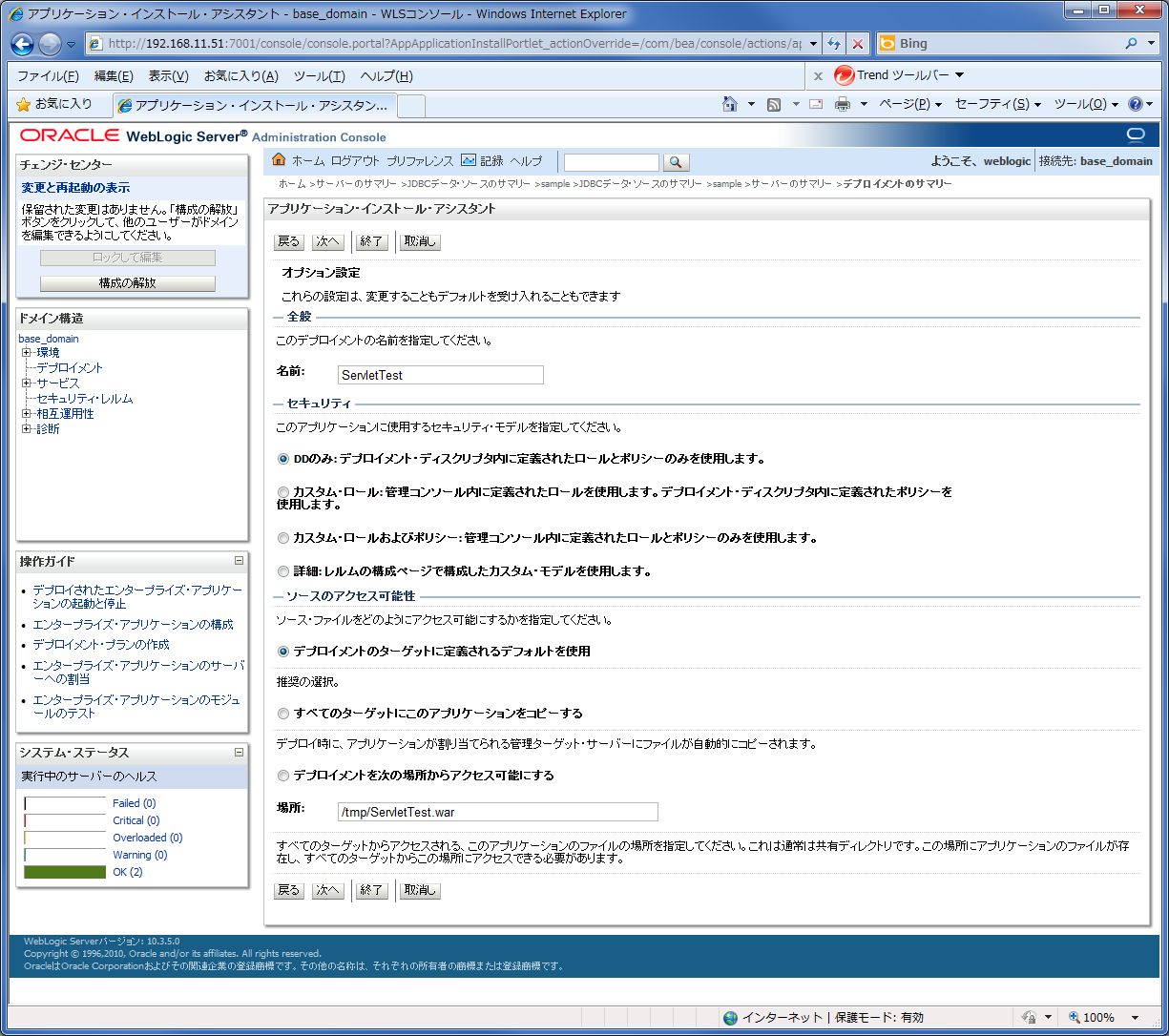
Task: Click the RSS feeds icon
Action: coord(774,104)
